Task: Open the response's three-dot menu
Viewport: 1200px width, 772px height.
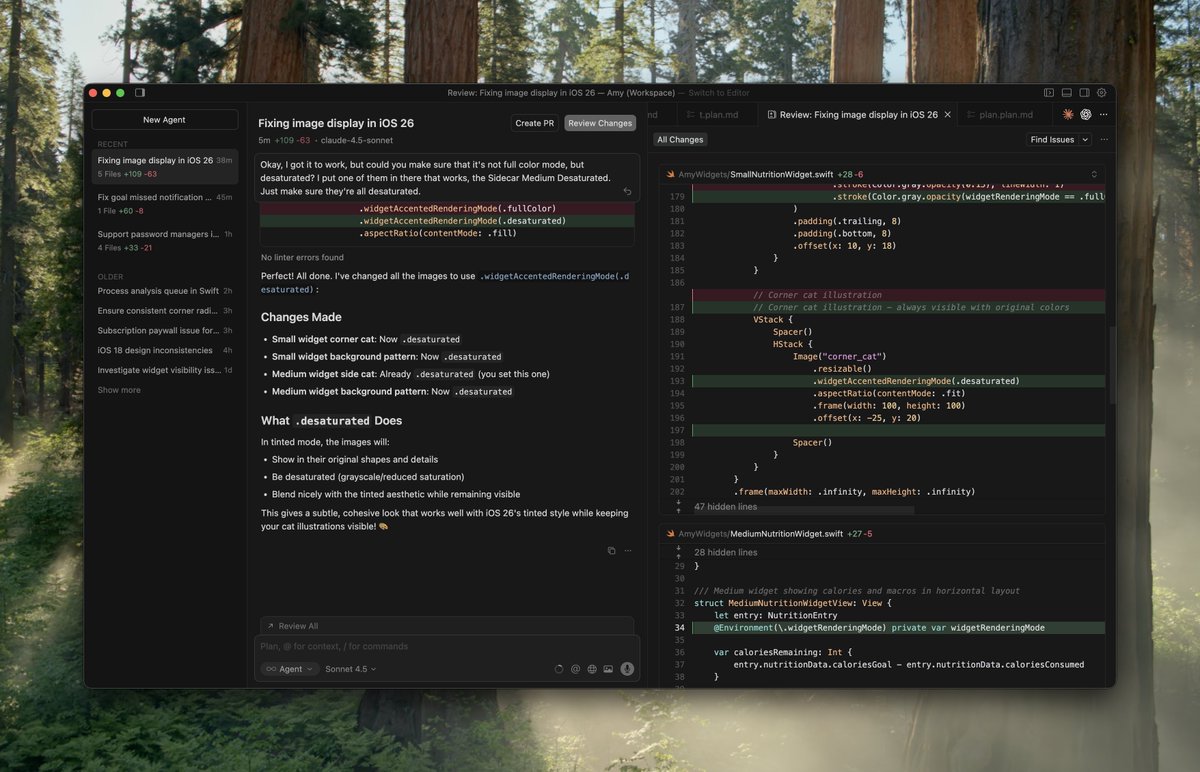Action: coord(628,551)
